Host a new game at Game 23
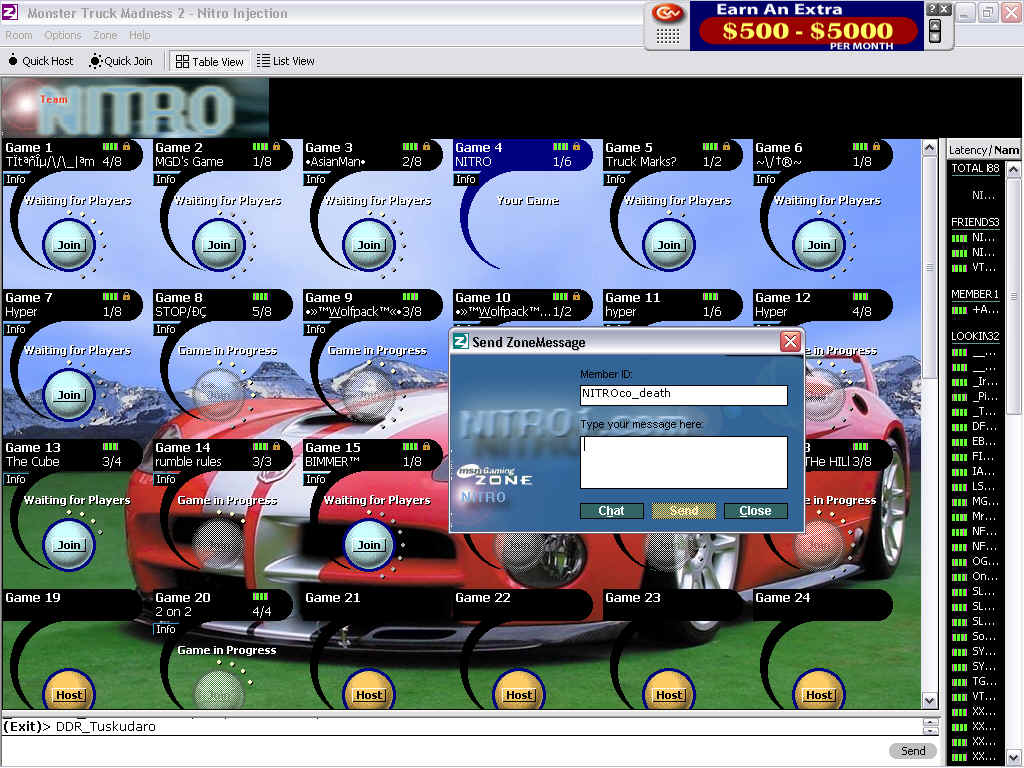Screen dimensions: 1024x768 [669, 694]
